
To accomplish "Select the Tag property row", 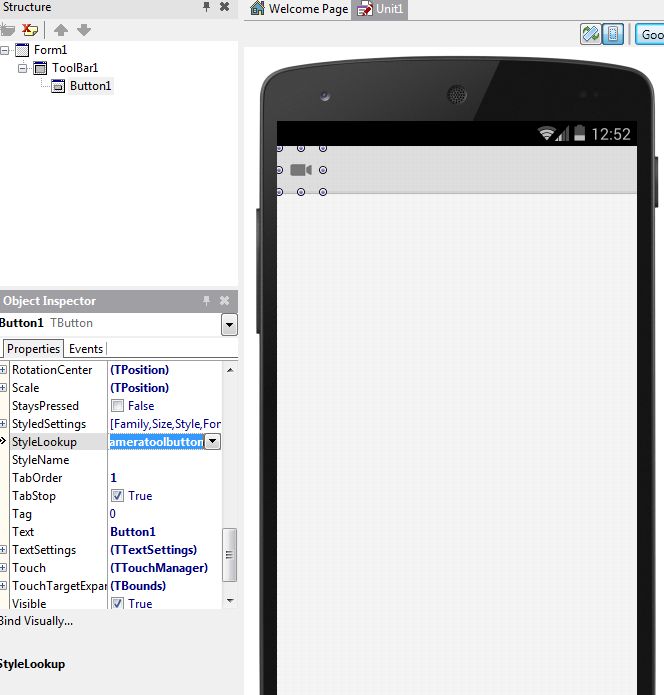I will (x=115, y=514).
